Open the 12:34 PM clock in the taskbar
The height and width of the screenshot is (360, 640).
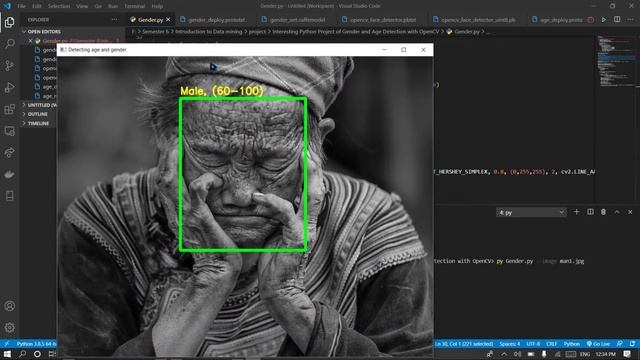605,354
